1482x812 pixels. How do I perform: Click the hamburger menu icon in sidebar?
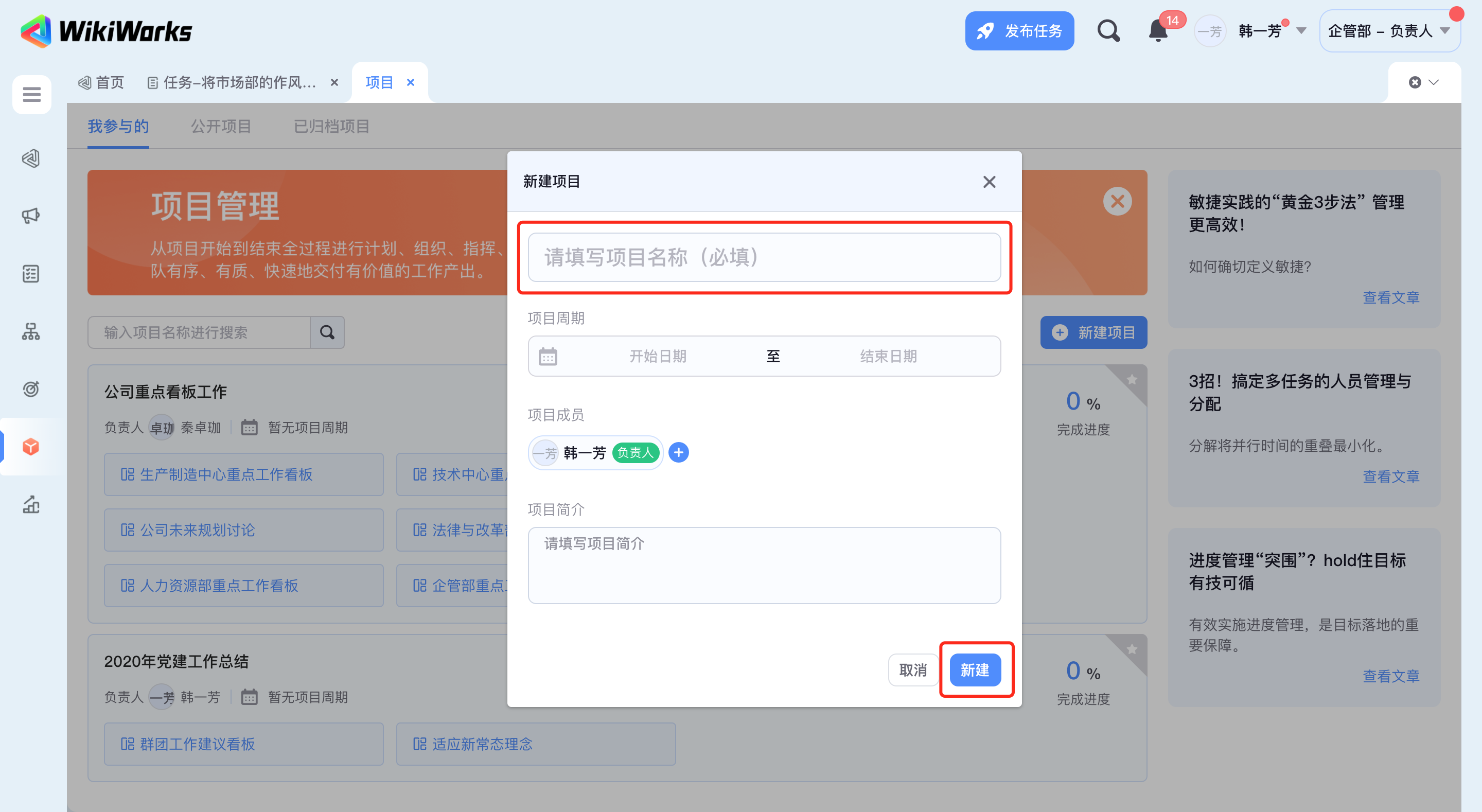click(31, 94)
